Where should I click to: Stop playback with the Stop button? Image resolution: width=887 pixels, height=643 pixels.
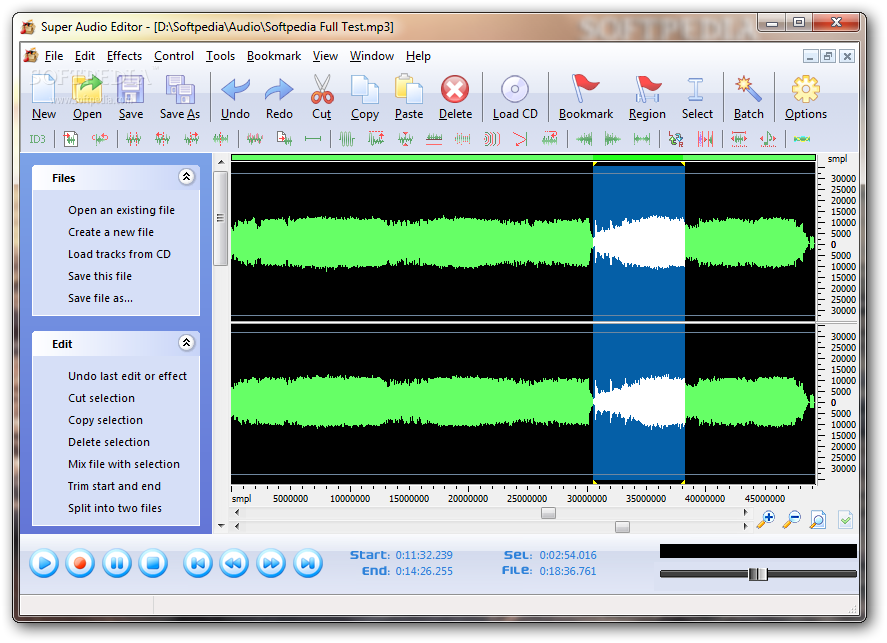point(153,563)
